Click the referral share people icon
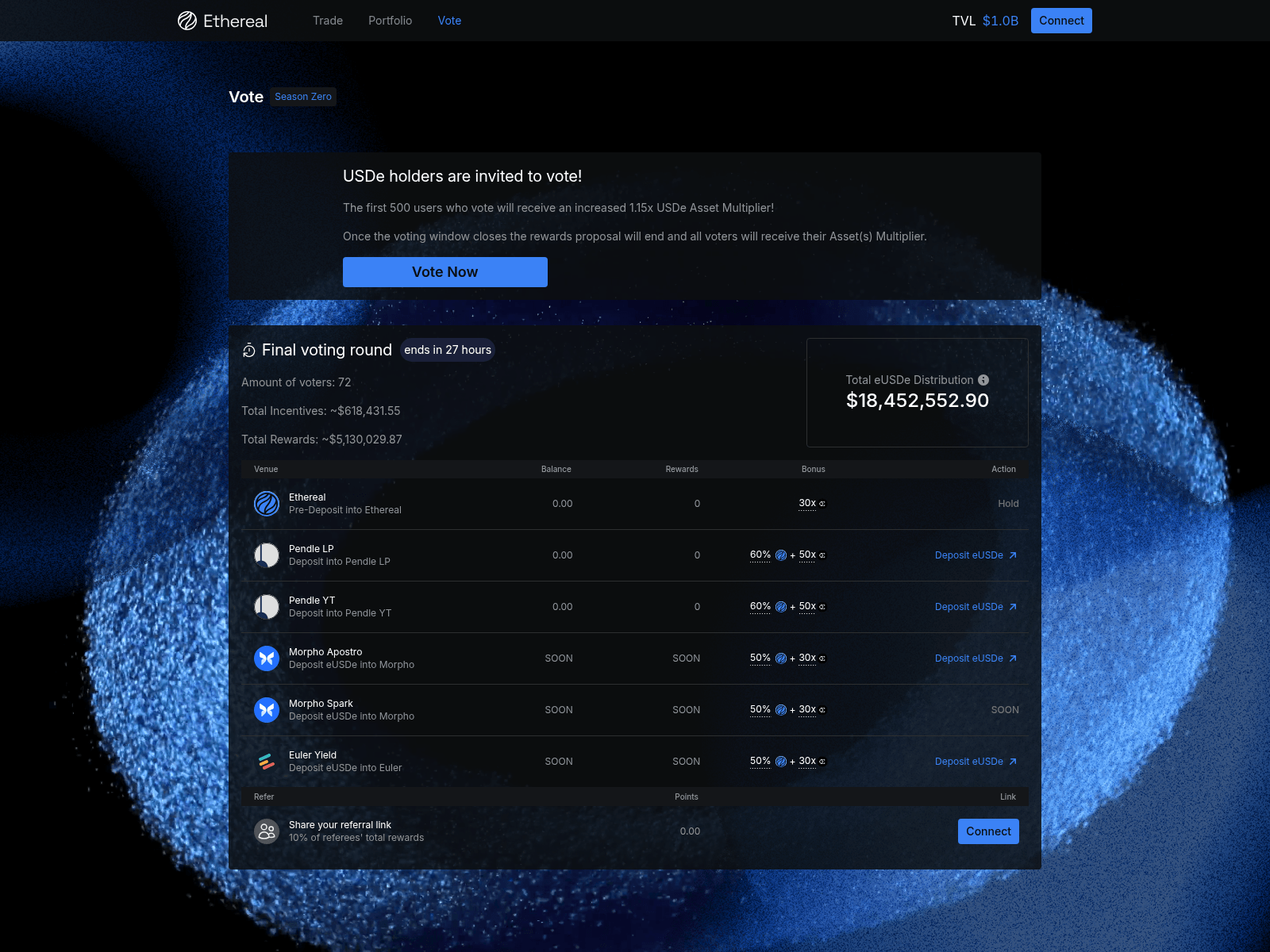This screenshot has height=952, width=1270. pos(266,831)
